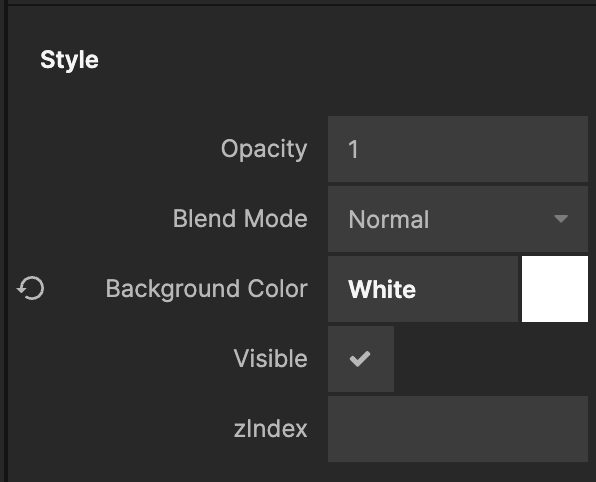Click the Blend Mode property label
This screenshot has width=596, height=482.
[x=240, y=219]
